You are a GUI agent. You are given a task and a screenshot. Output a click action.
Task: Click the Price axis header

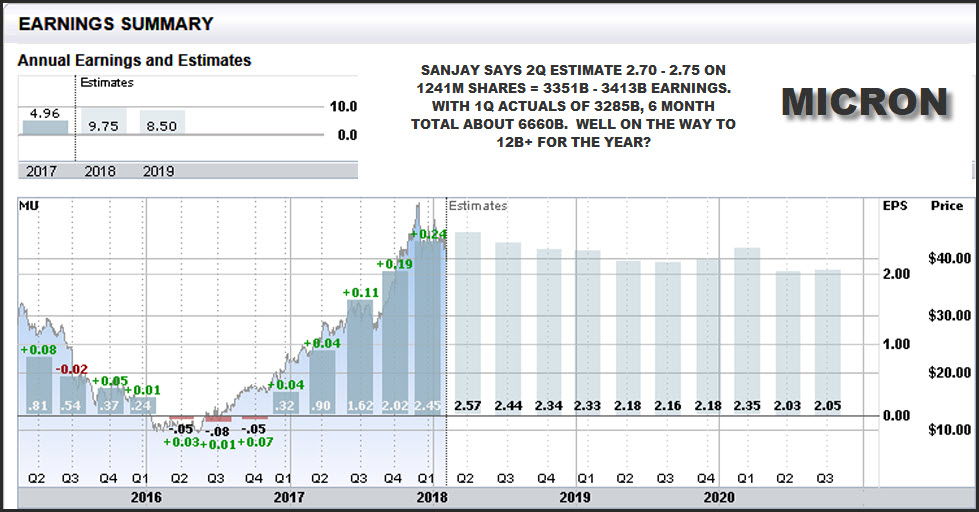[946, 206]
